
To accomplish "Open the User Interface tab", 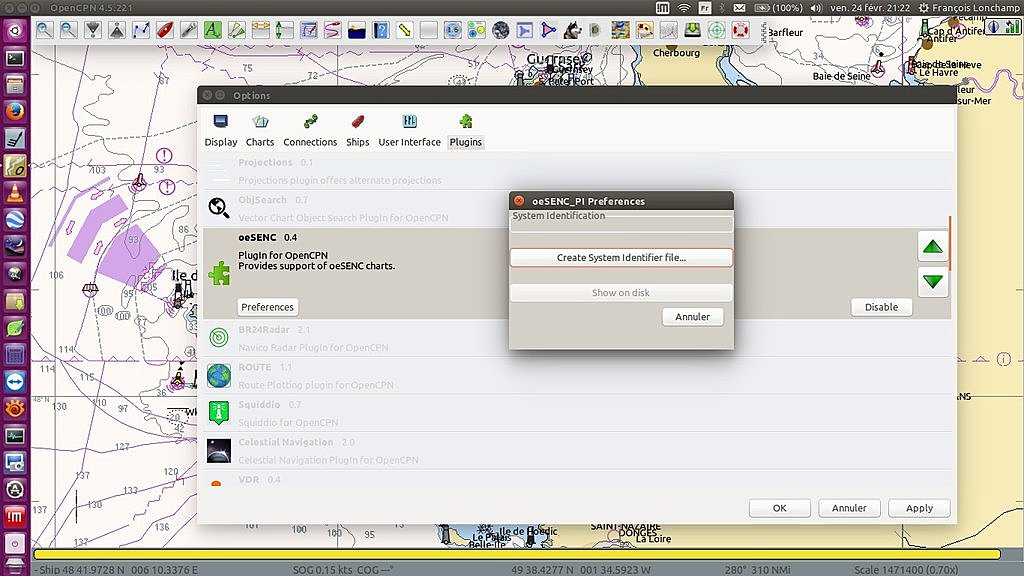I will (409, 131).
